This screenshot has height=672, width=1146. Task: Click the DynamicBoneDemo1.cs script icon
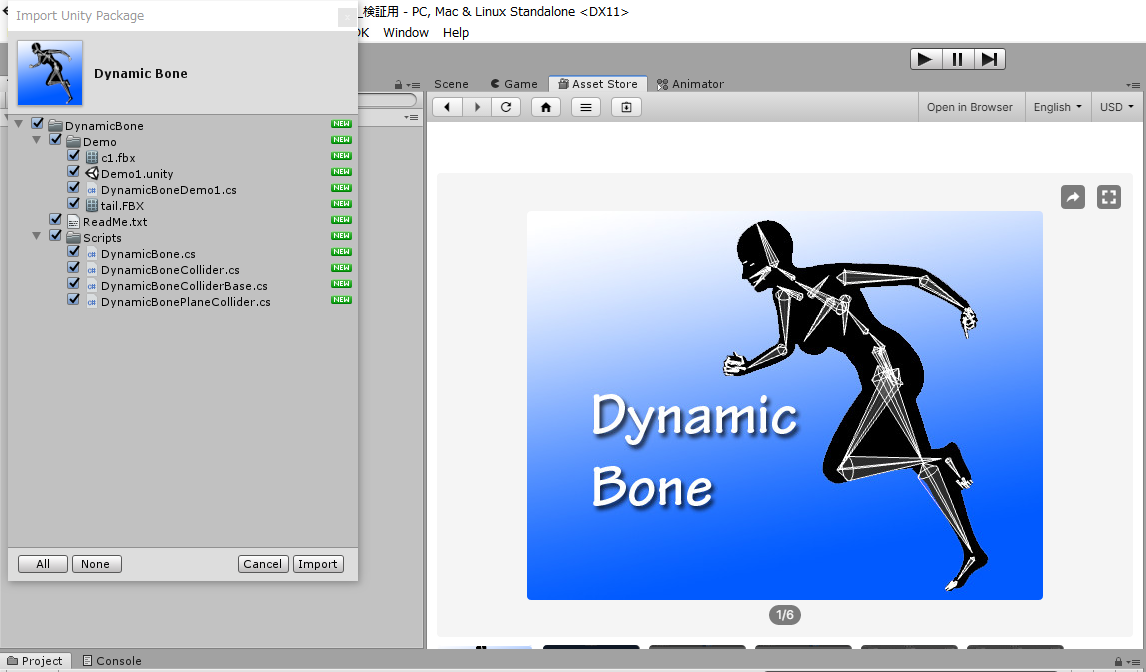tap(91, 189)
